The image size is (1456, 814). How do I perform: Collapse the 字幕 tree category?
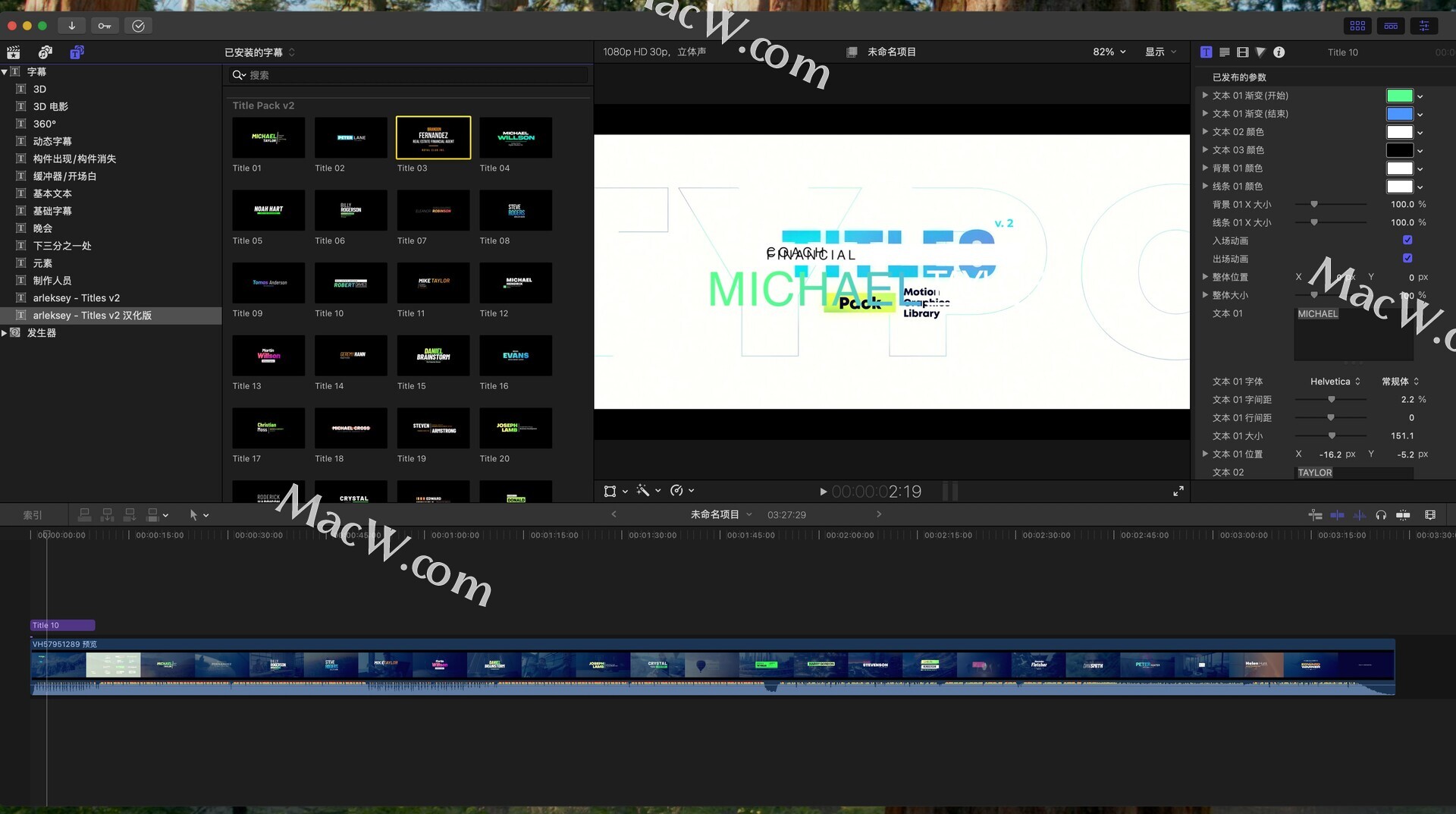pos(5,72)
